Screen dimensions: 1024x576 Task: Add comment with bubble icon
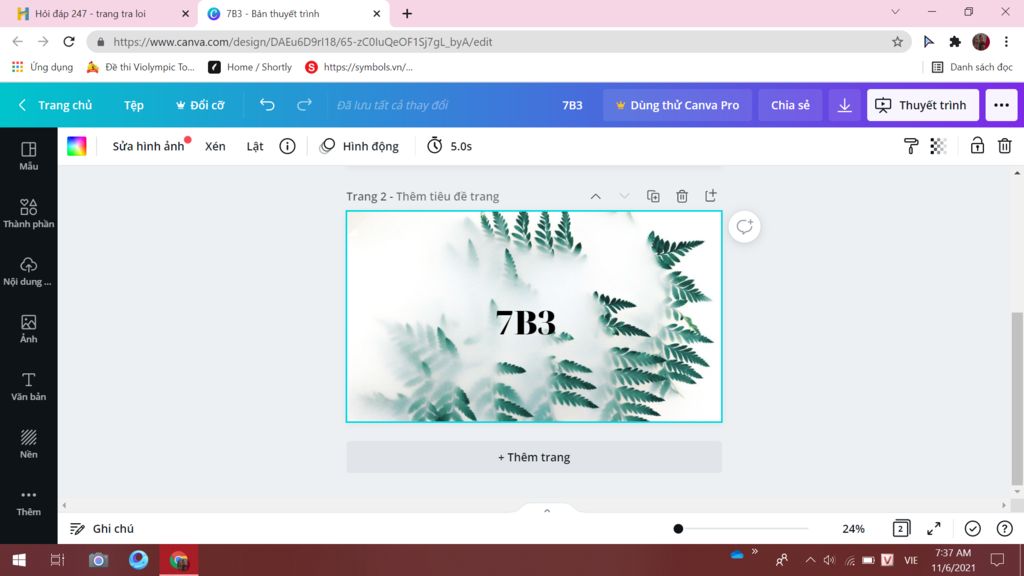tap(744, 227)
